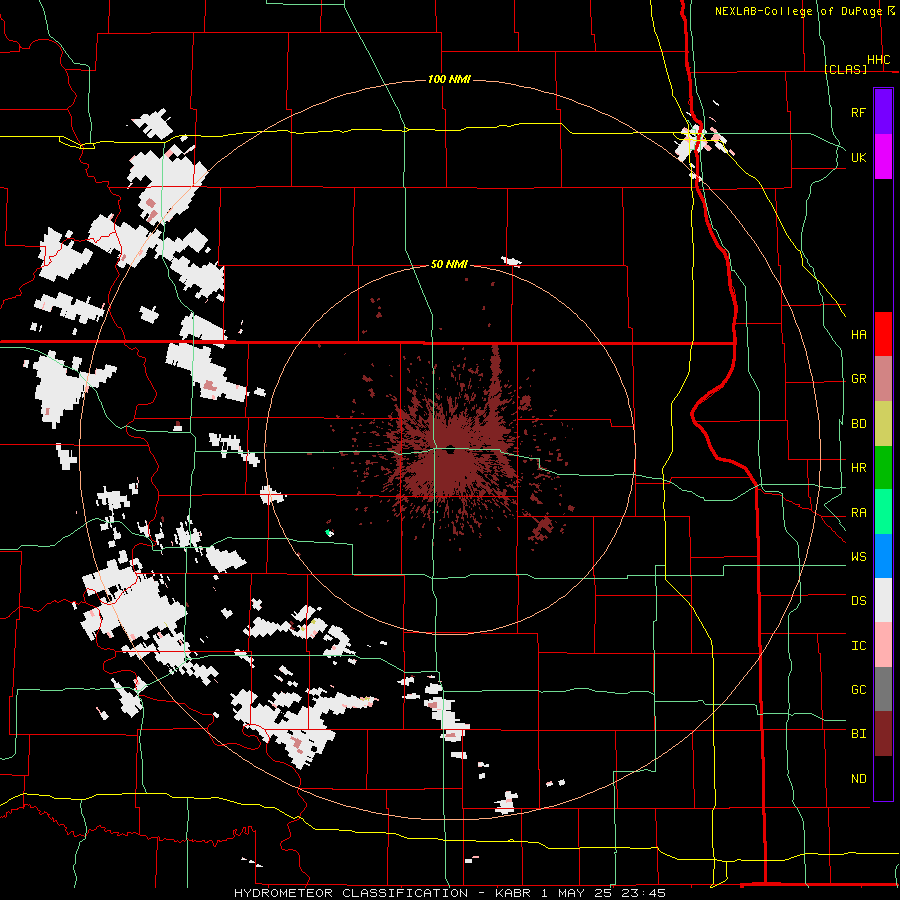The image size is (900, 900).
Task: Click the dark green HR legend swatch
Action: [883, 468]
